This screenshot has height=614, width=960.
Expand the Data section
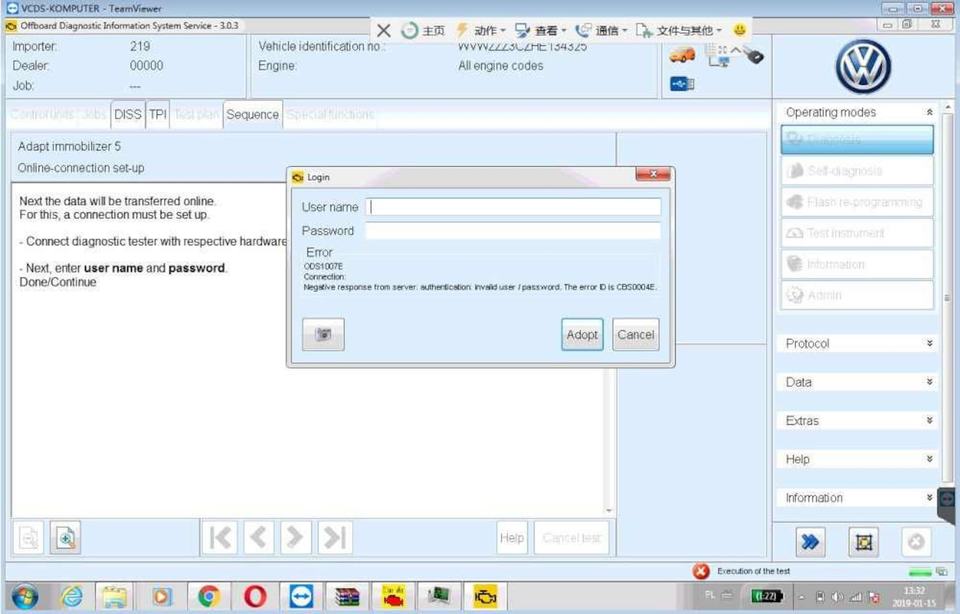coord(929,382)
